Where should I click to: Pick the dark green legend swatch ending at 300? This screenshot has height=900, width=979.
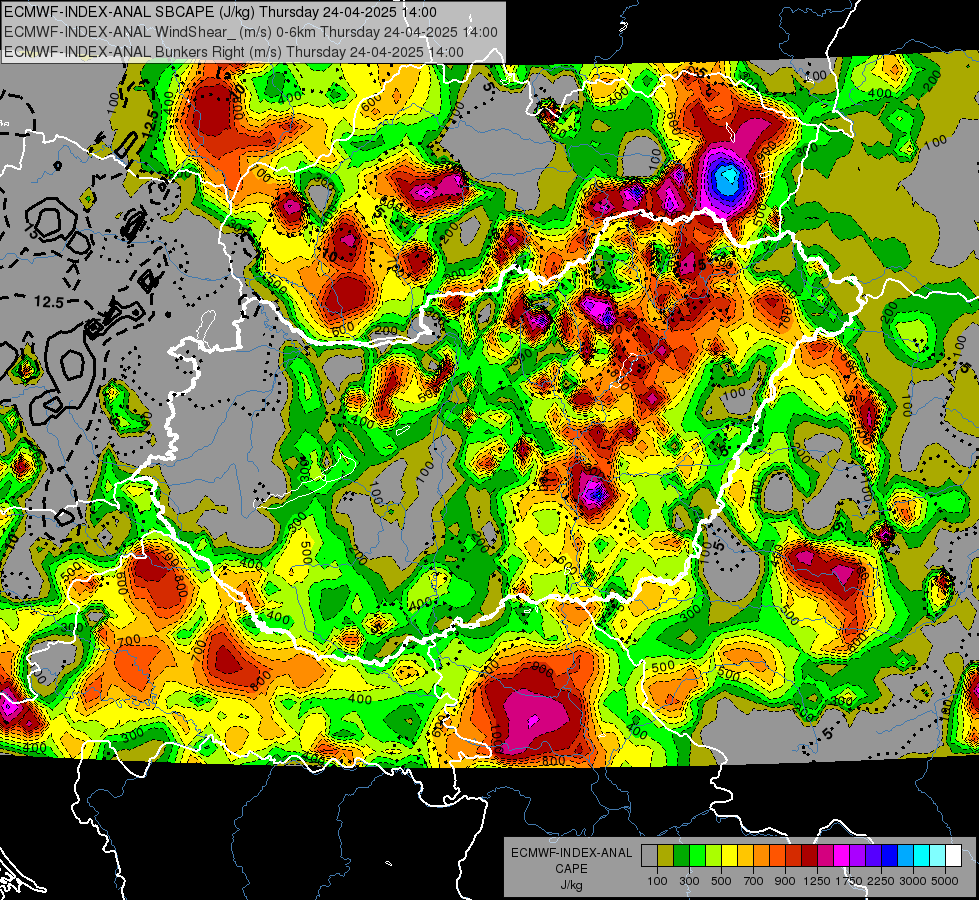coord(681,856)
